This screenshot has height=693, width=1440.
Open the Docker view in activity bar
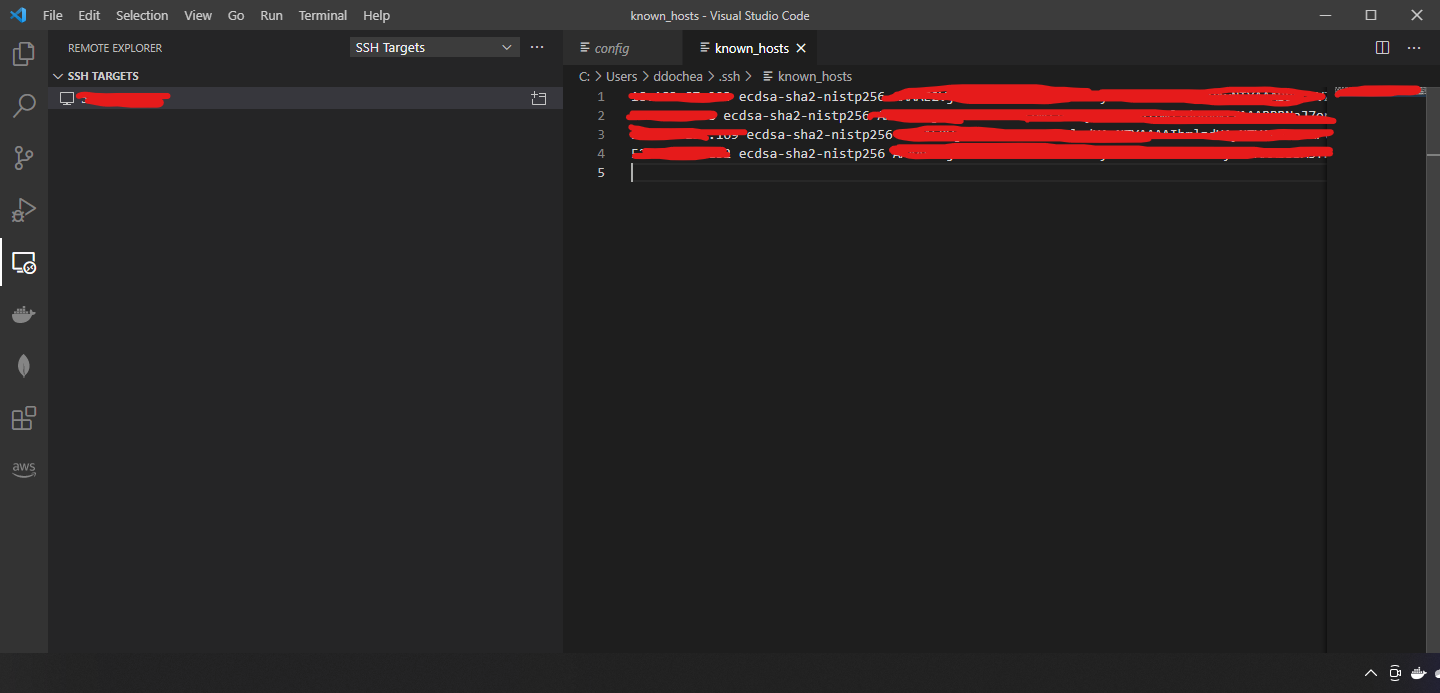[24, 315]
